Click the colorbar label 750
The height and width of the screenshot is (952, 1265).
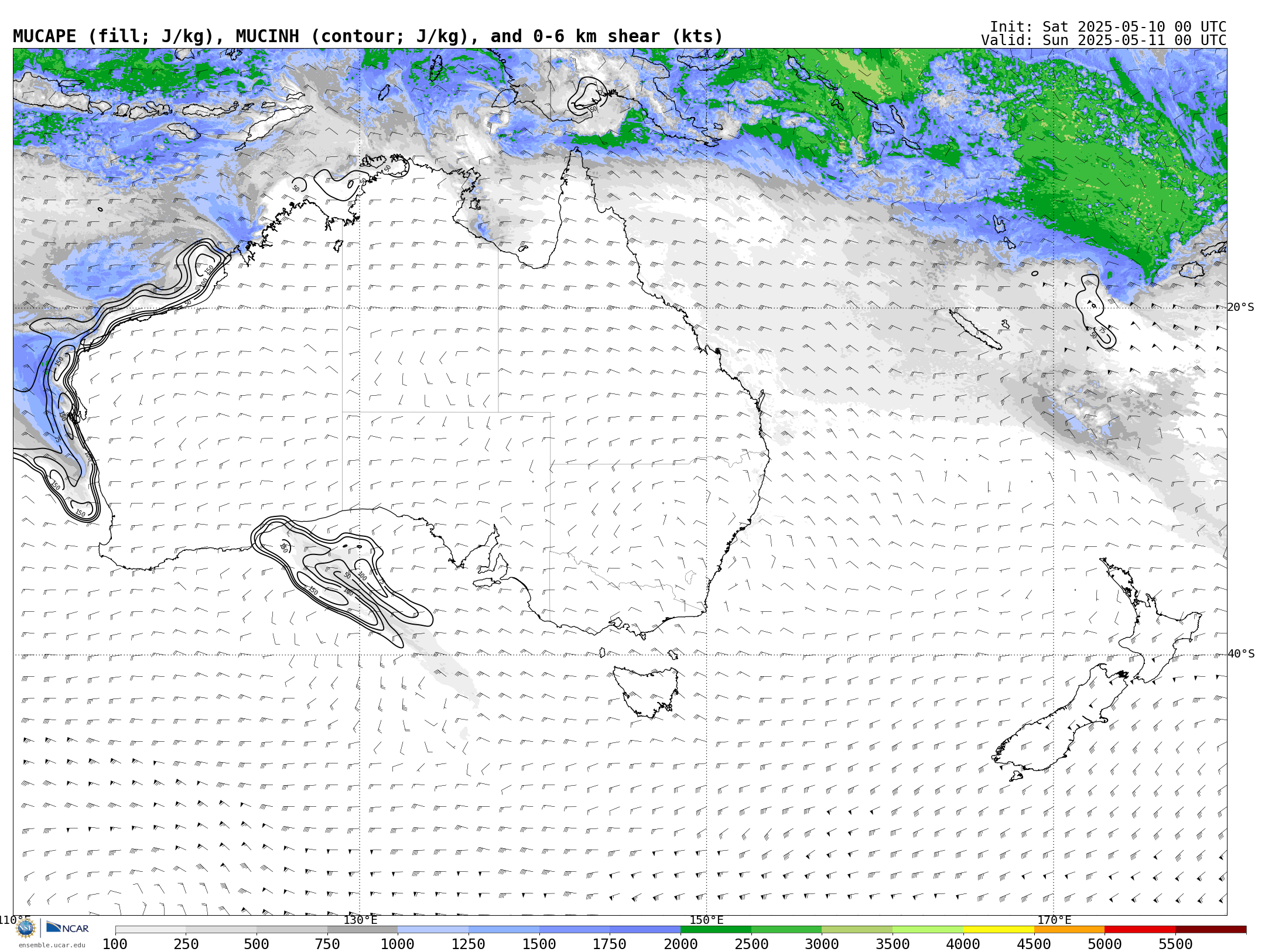click(327, 944)
